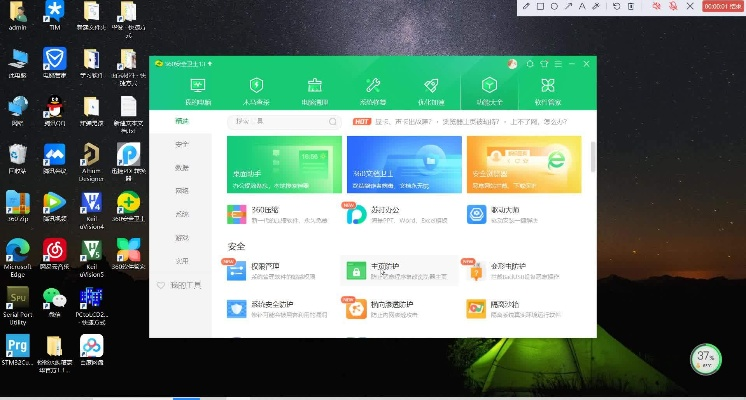This screenshot has width=746, height=400.
Task: Open the 安全浏览器 orange banner card
Action: pyautogui.click(x=523, y=164)
